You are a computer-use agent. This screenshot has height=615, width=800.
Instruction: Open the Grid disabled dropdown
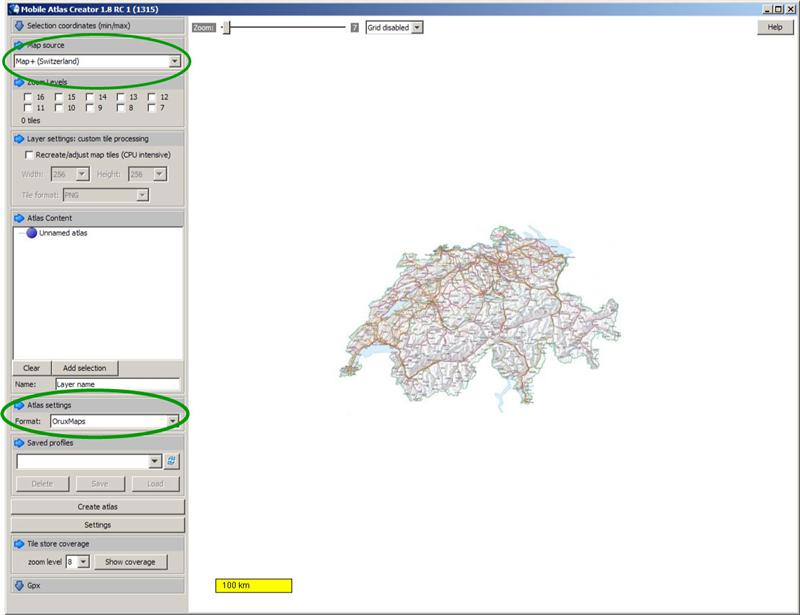[417, 28]
